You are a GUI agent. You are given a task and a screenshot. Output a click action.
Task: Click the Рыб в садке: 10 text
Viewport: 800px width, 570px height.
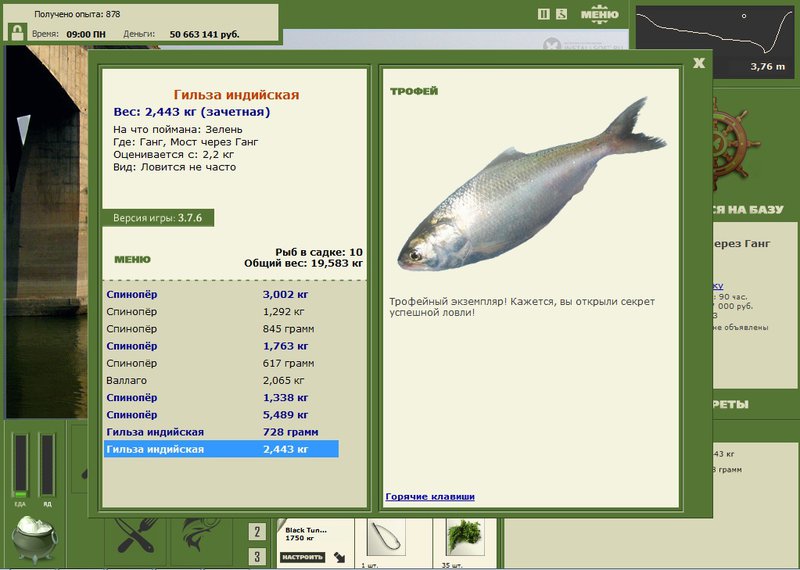[x=319, y=252]
